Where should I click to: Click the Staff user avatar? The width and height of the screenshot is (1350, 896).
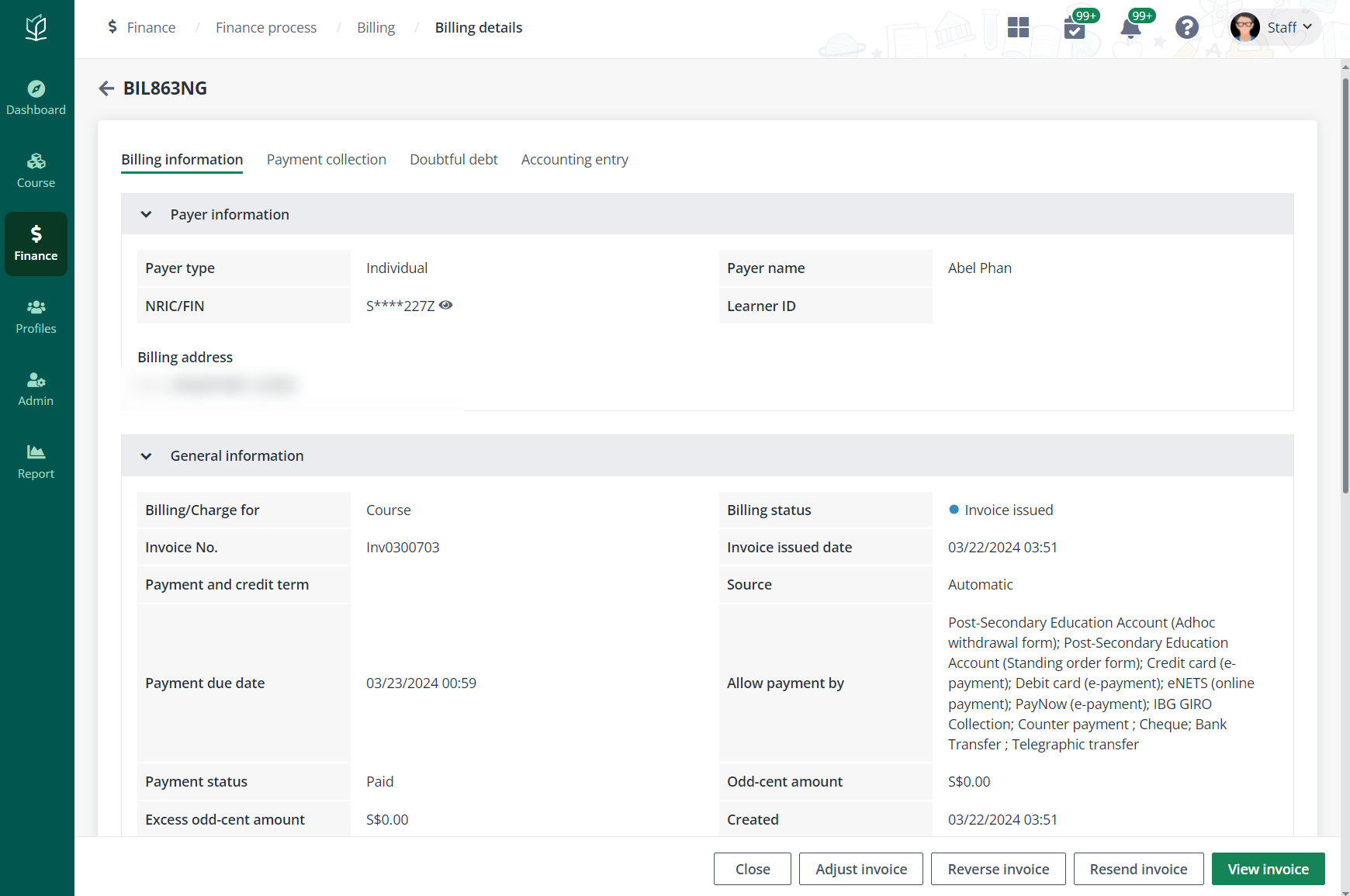click(1245, 27)
